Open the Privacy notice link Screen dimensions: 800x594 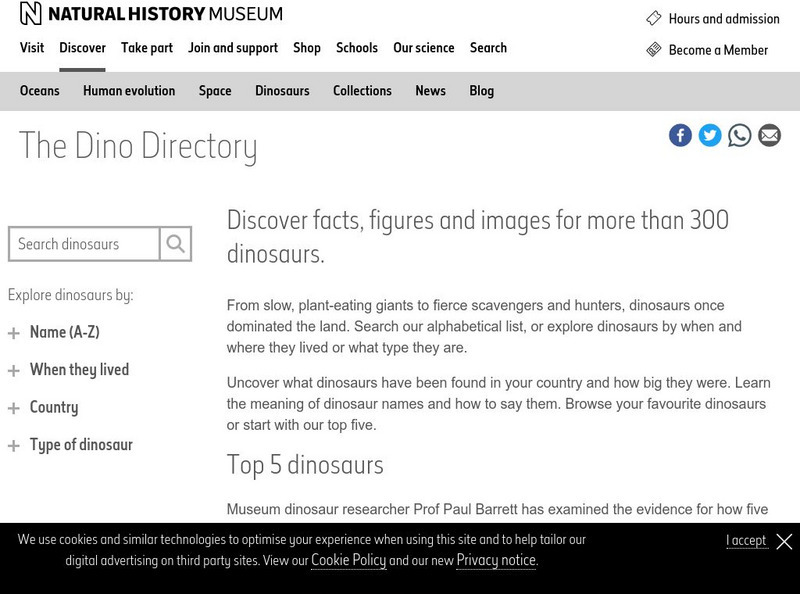click(x=496, y=560)
